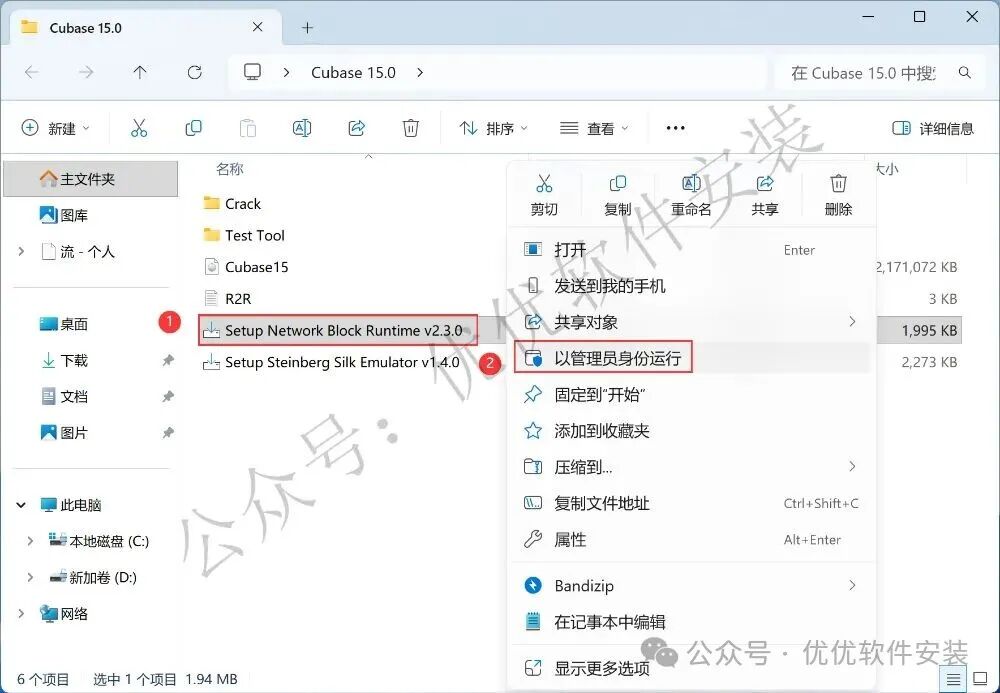Open the 排序 sort dropdown
Screen dimensions: 1000x693
pos(494,128)
